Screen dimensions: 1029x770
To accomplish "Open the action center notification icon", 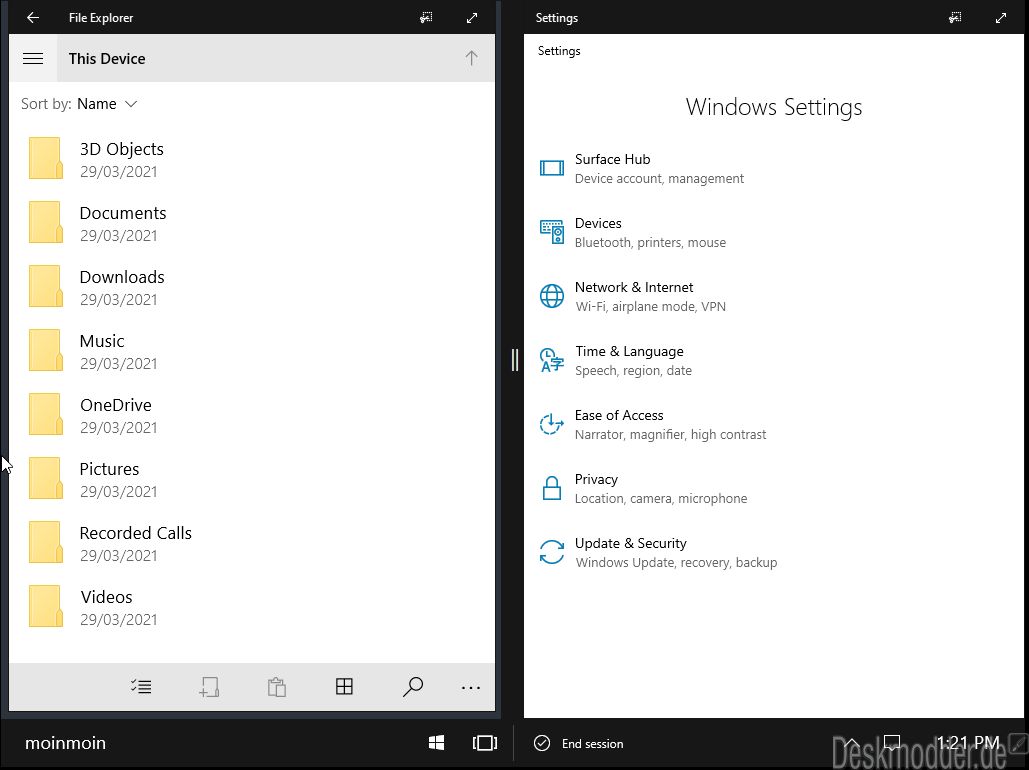I will coord(892,742).
